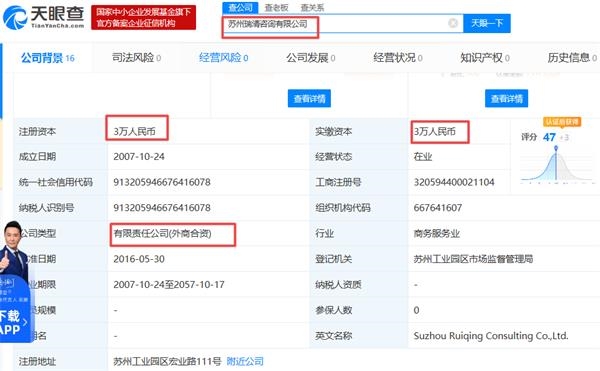Click the download APP banner arrow
The width and height of the screenshot is (600, 371).
[x=24, y=322]
